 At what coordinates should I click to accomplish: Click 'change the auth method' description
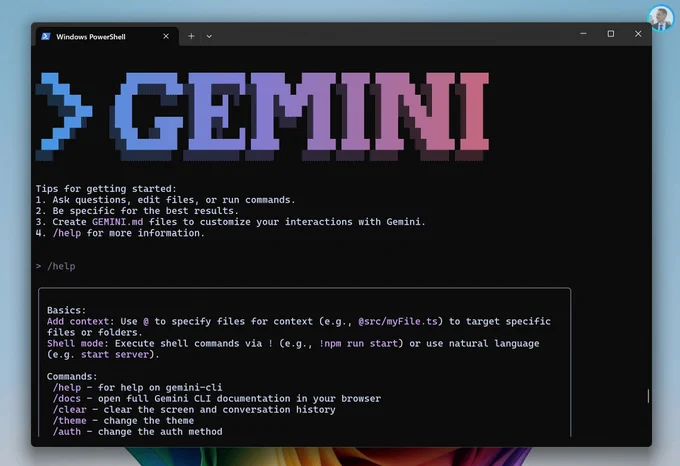point(160,432)
